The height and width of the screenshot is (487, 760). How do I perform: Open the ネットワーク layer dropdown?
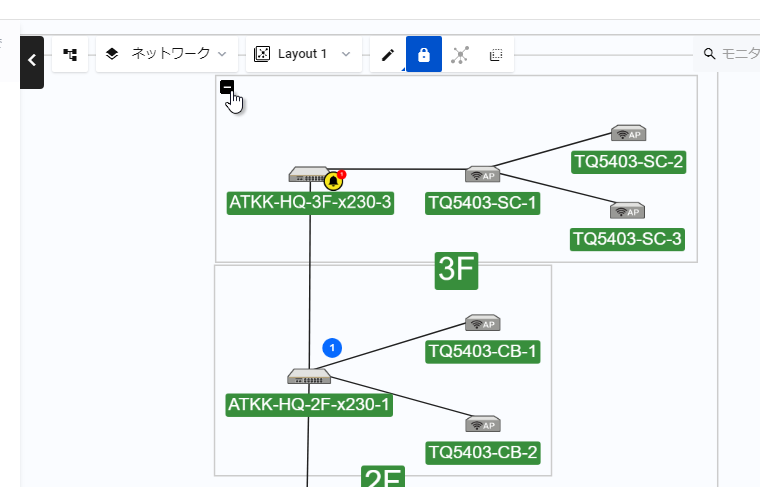(167, 54)
